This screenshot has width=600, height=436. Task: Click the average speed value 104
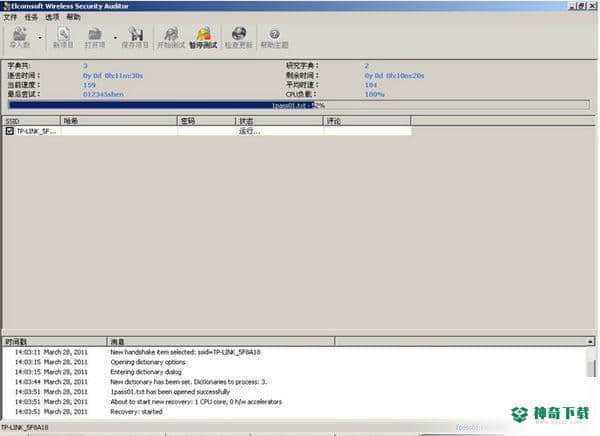[x=371, y=85]
